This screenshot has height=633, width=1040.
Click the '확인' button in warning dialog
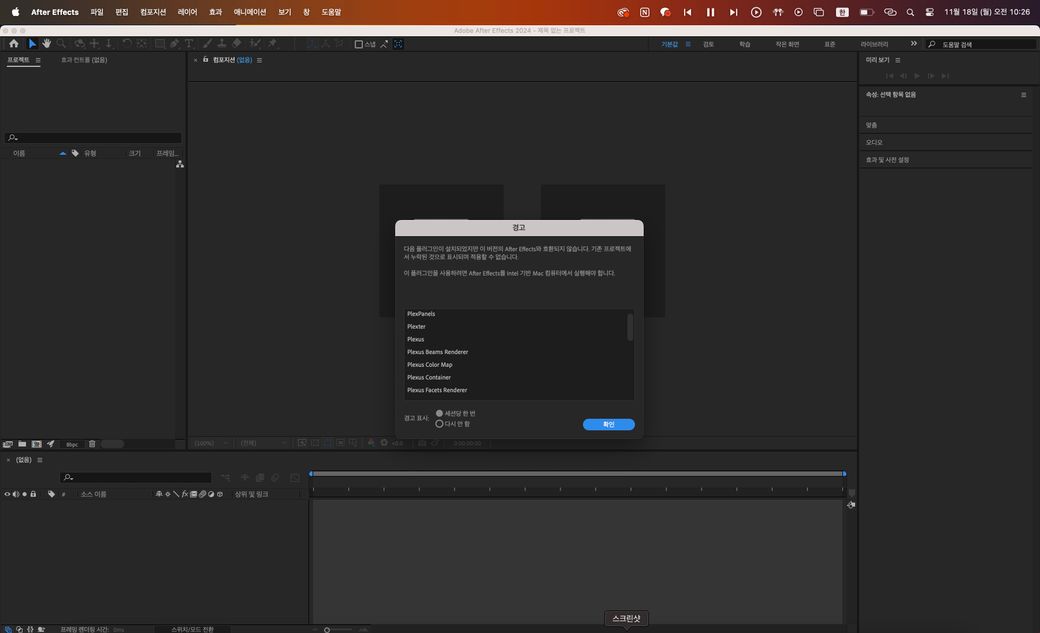click(x=608, y=424)
